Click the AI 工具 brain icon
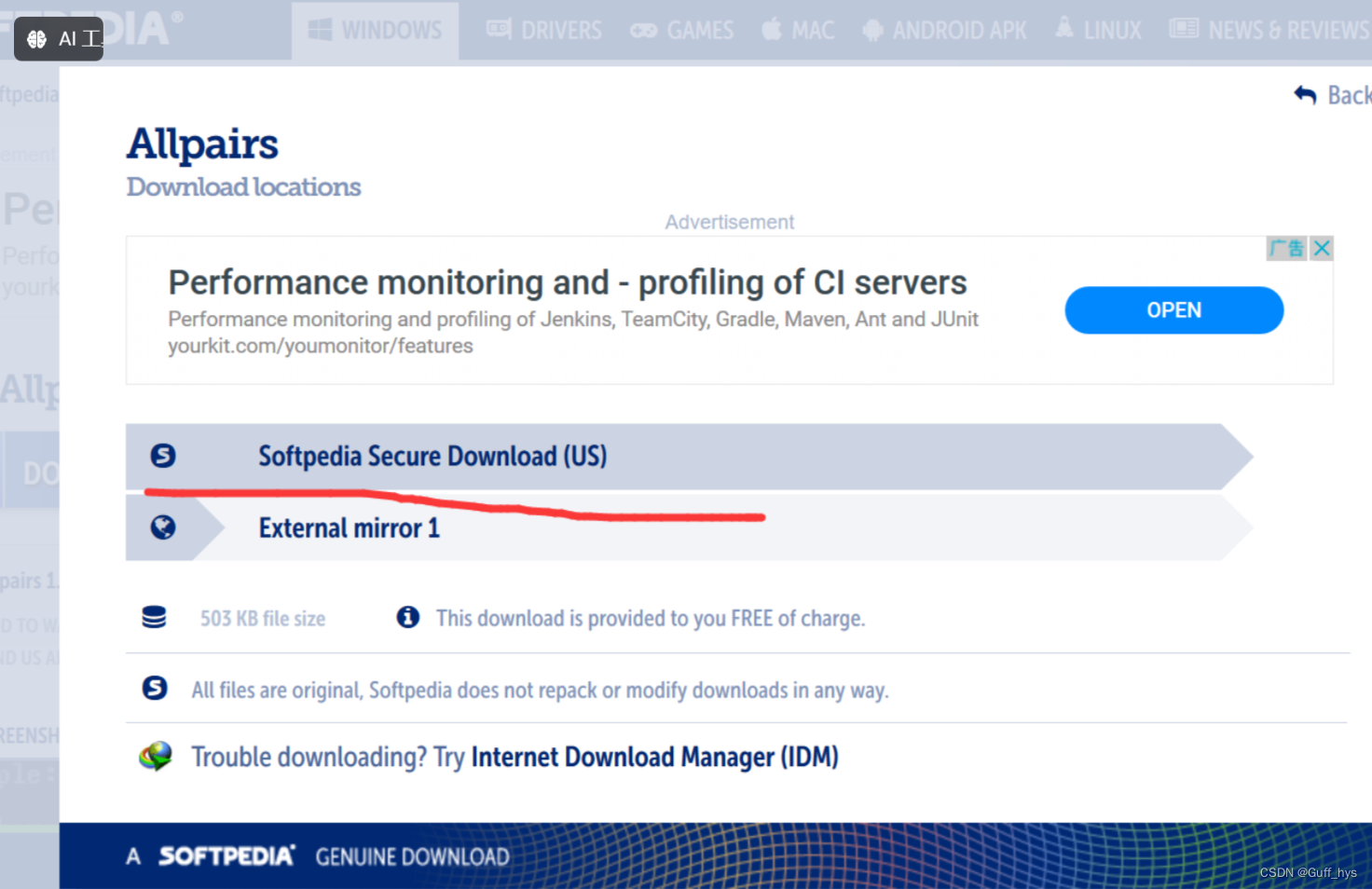Viewport: 1372px width, 889px height. click(35, 39)
